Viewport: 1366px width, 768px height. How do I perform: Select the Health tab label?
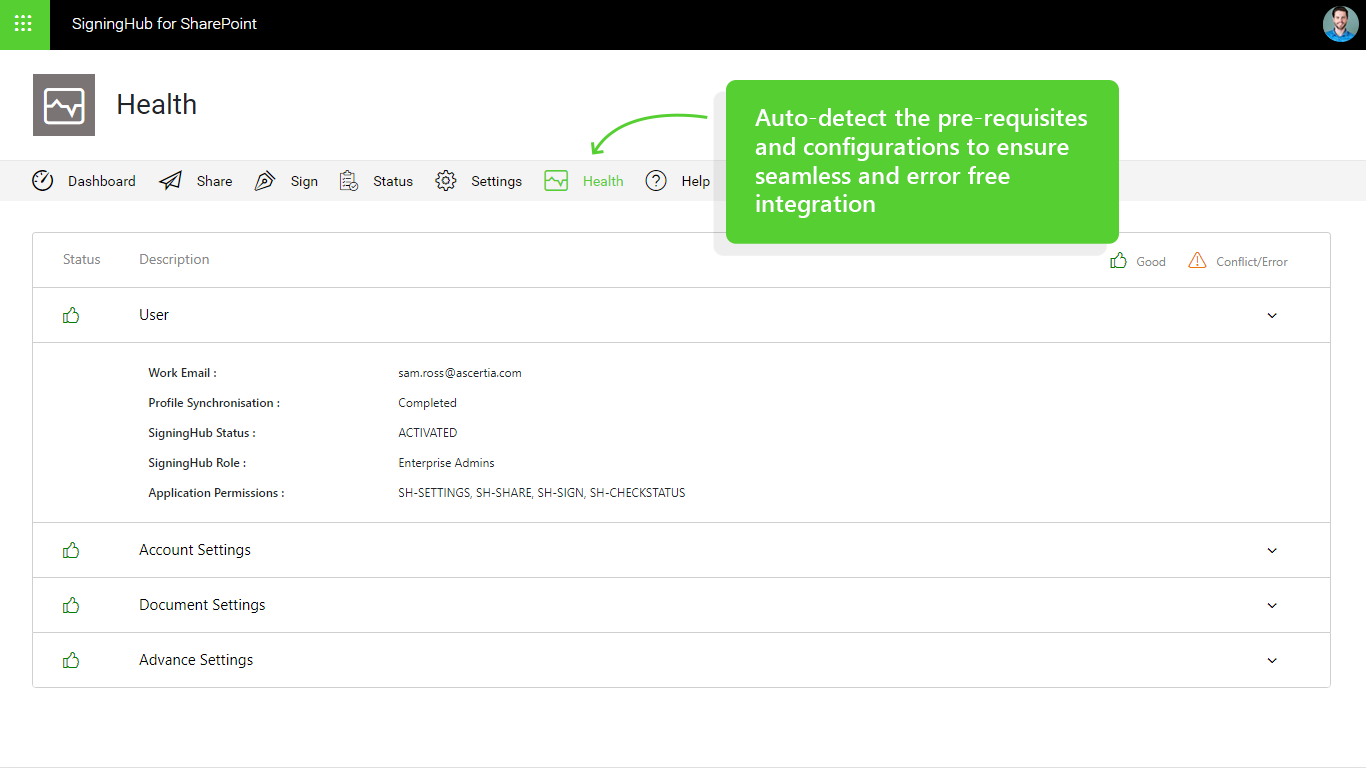(603, 181)
